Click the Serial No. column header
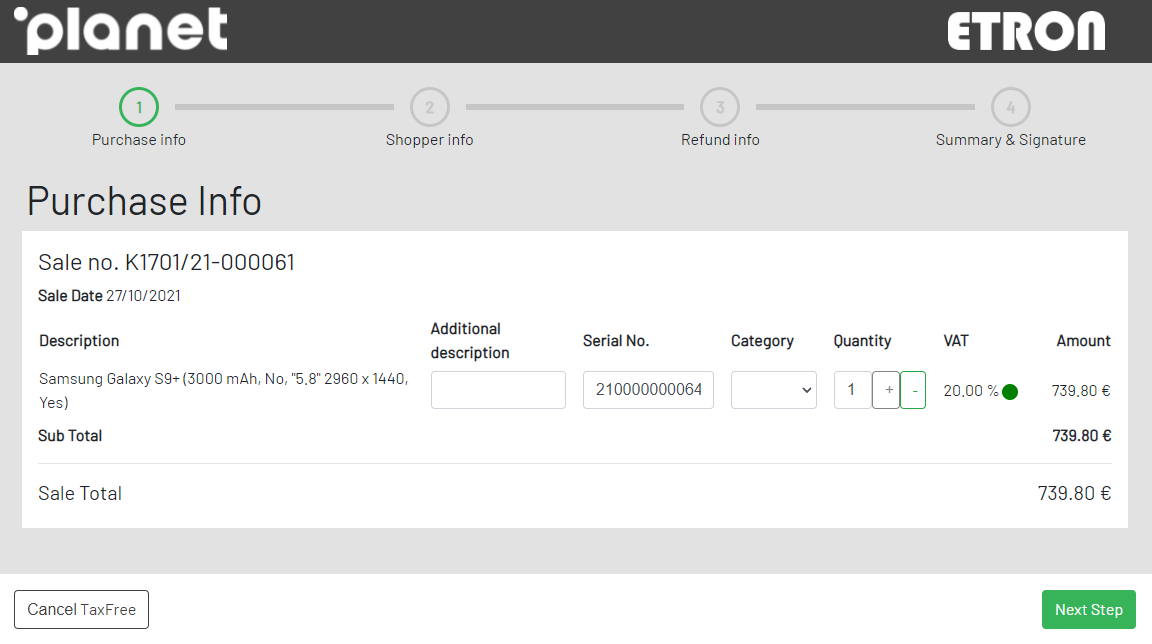Screen dimensions: 1152x644 point(616,341)
